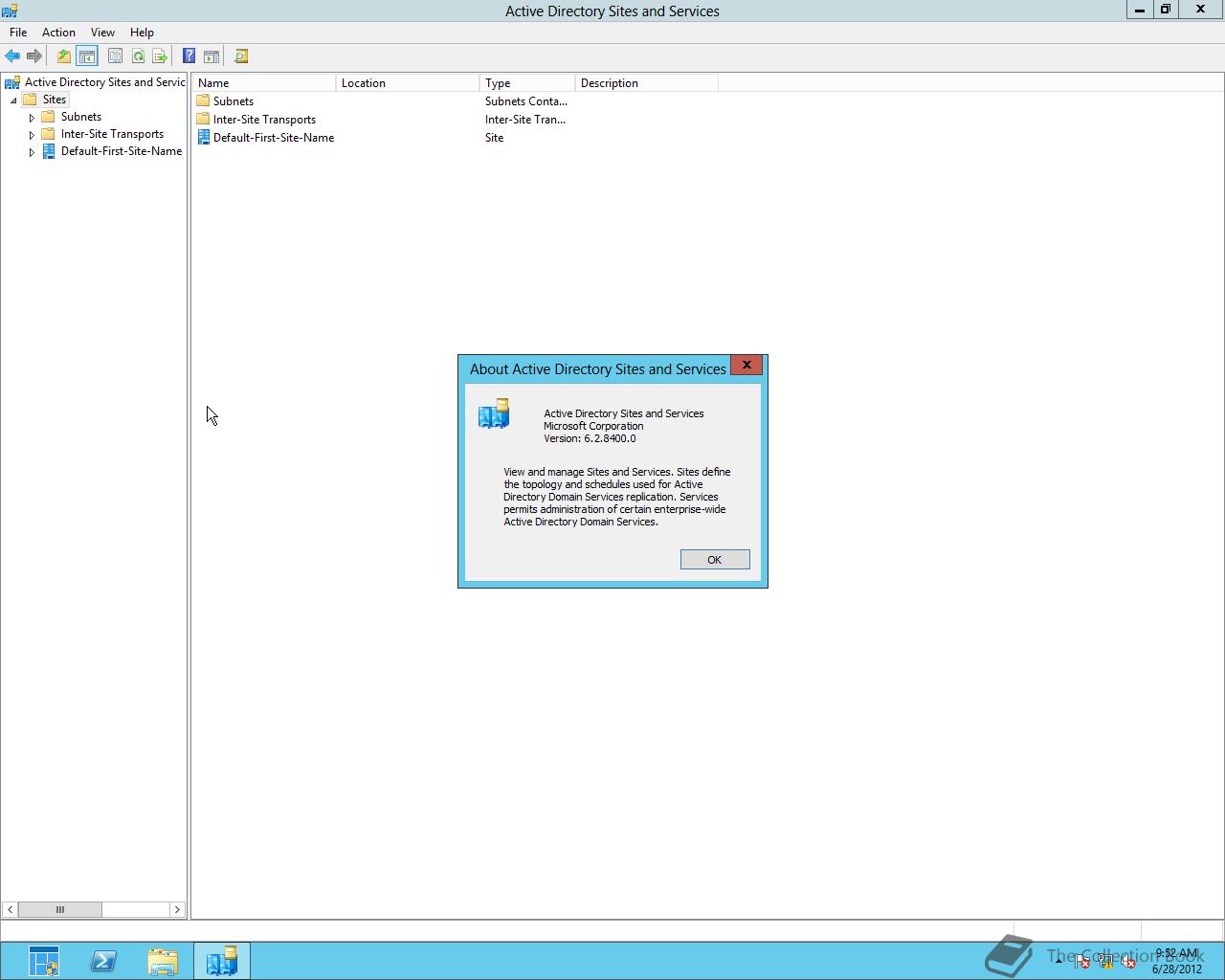Viewport: 1225px width, 980px height.
Task: Expand the Subnets tree node
Action: click(x=32, y=118)
